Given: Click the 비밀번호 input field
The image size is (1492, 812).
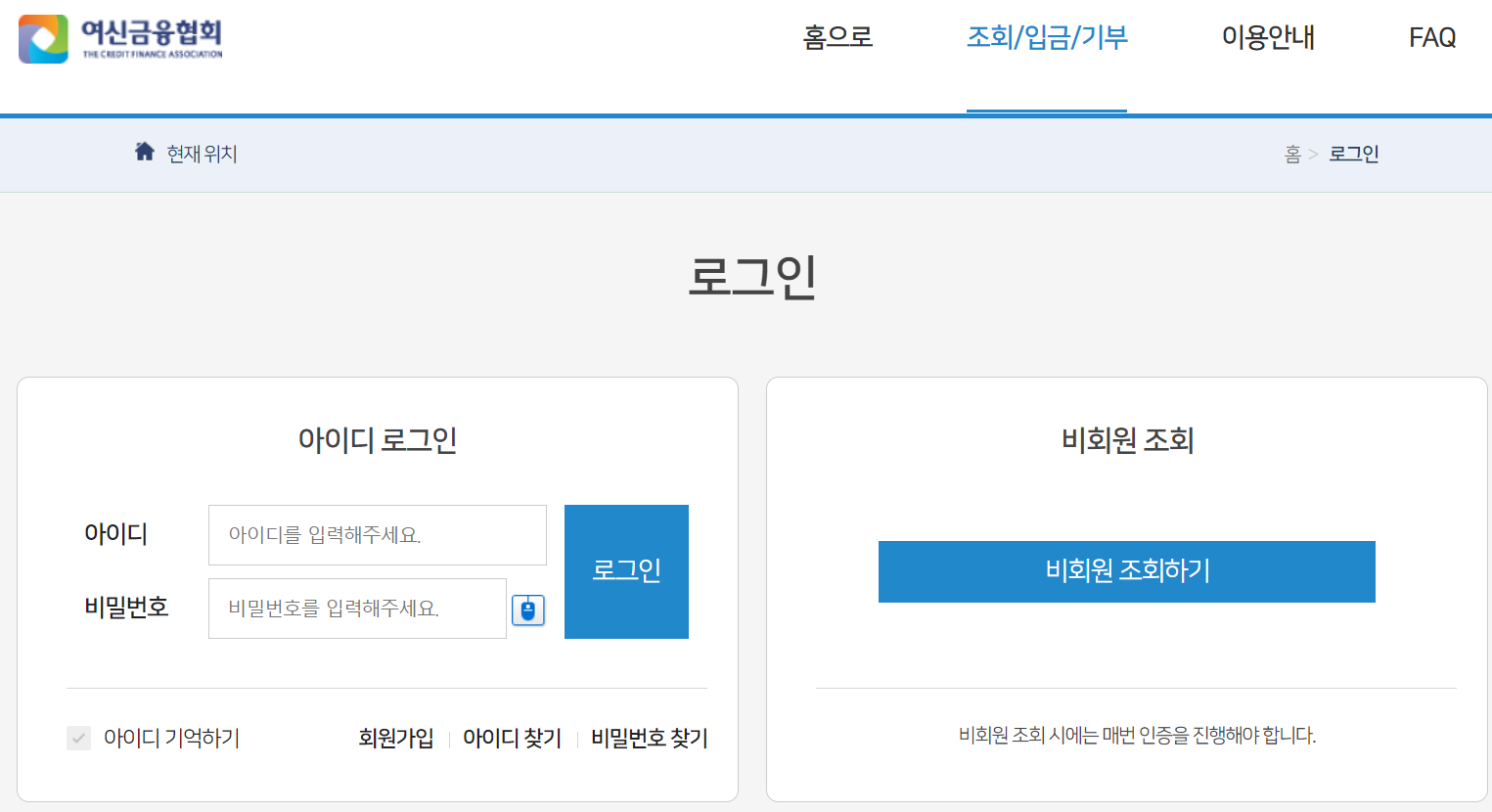Looking at the screenshot, I should (x=357, y=609).
